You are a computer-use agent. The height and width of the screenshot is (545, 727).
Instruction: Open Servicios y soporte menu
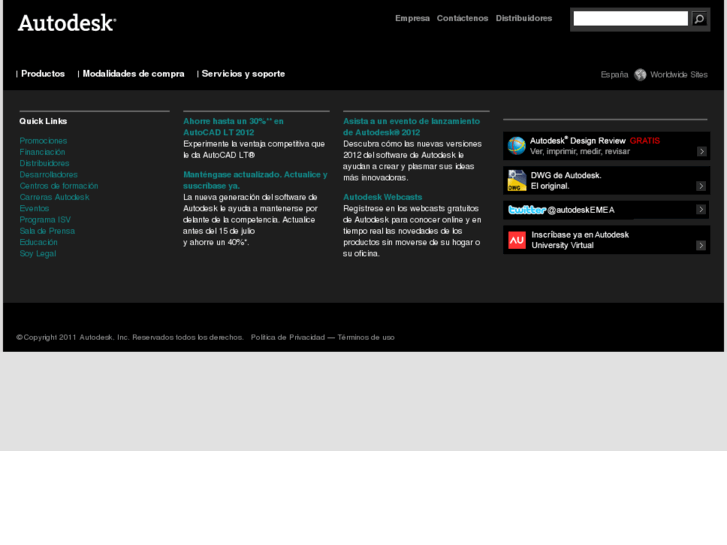[x=243, y=74]
